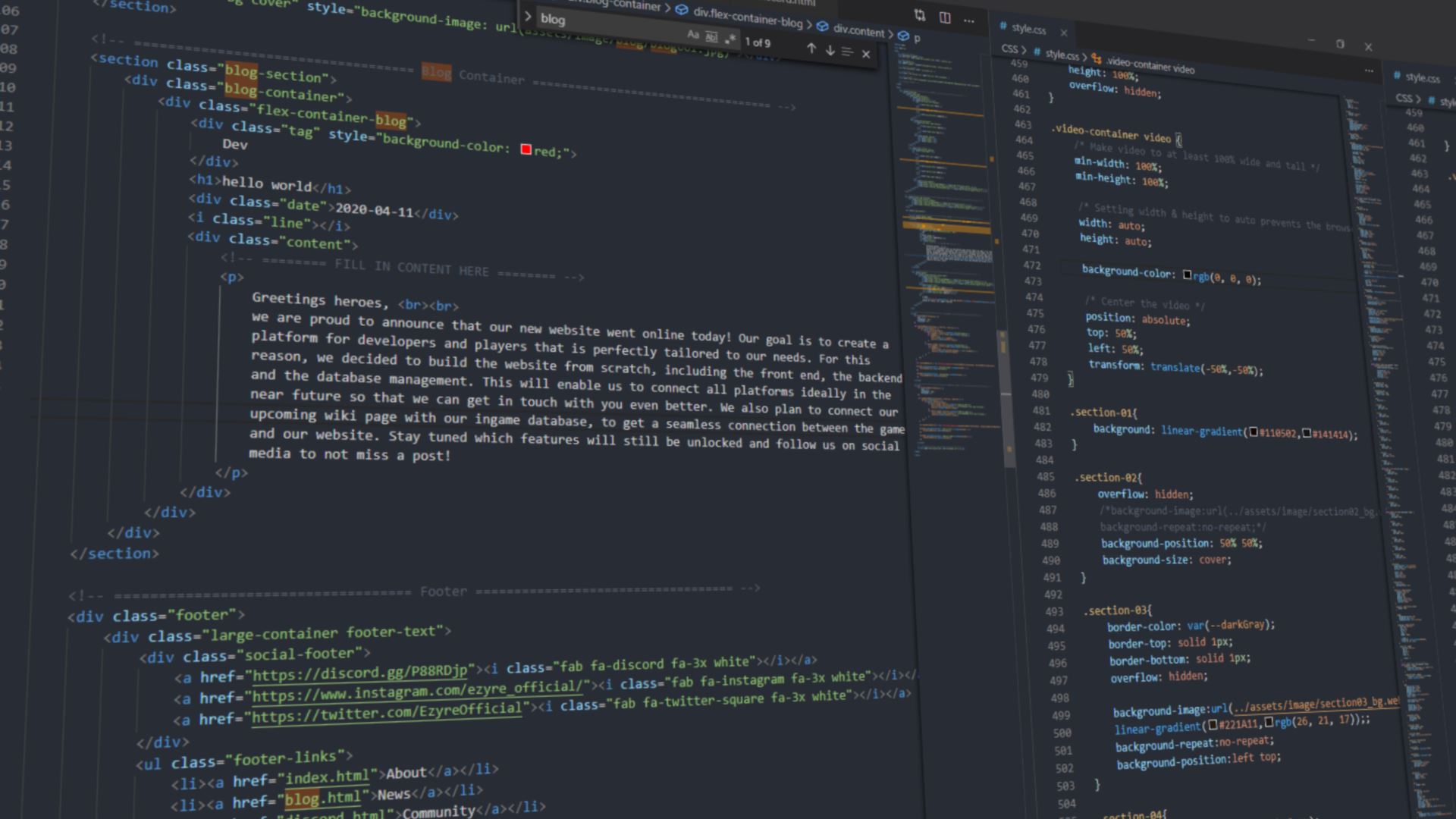Open Changes compare icon in editor toolbar

tap(920, 15)
